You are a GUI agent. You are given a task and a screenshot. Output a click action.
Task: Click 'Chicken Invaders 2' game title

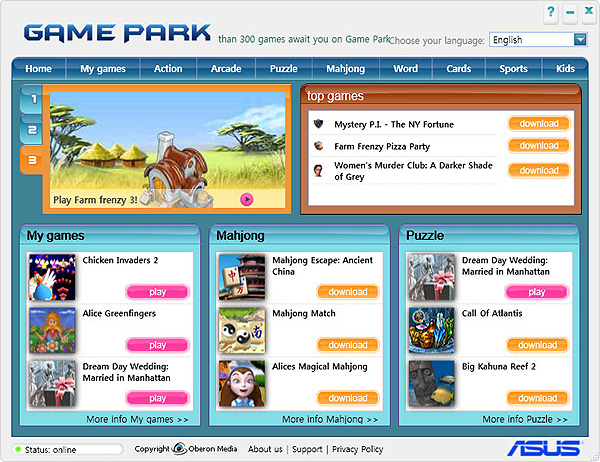tap(120, 260)
